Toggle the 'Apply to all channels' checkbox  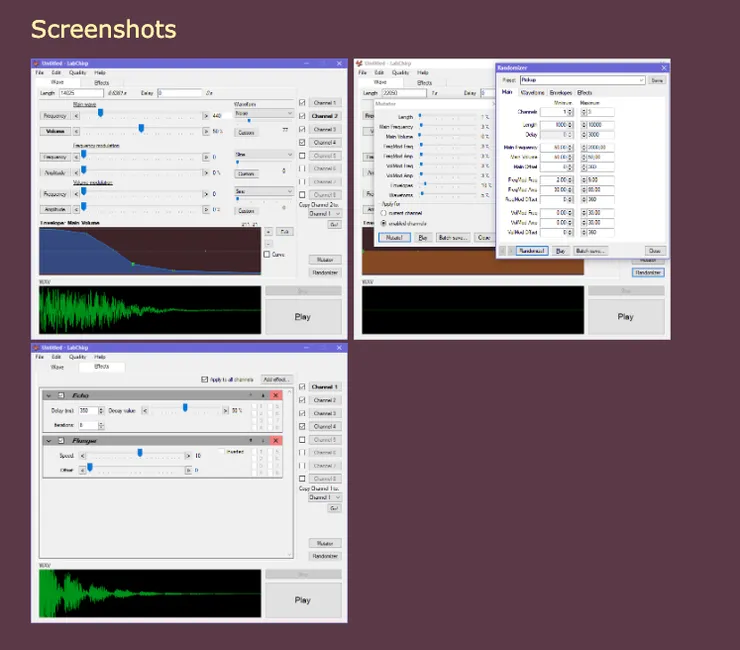204,380
